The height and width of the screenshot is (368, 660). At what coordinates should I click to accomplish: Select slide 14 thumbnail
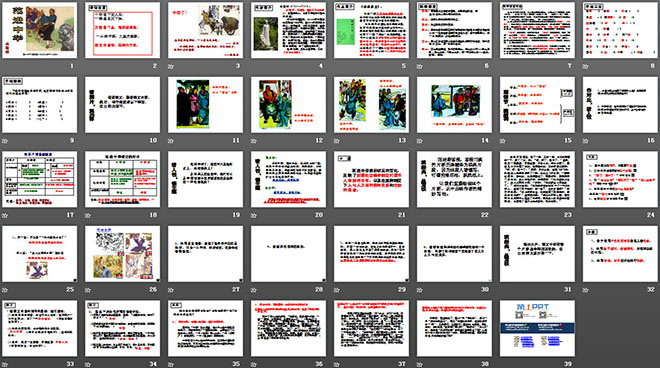454,104
